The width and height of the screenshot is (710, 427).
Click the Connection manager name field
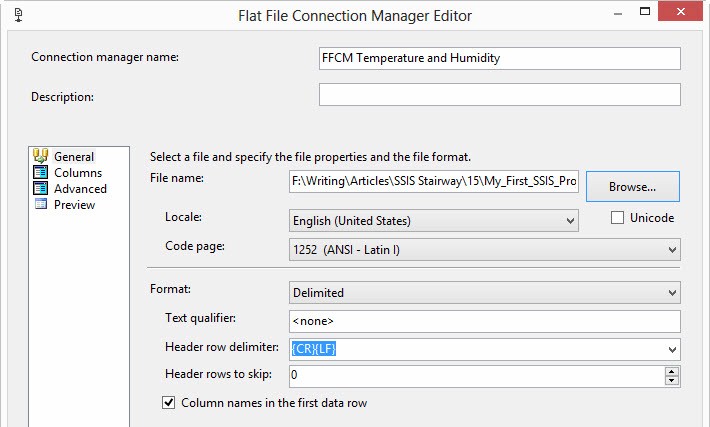pos(499,58)
